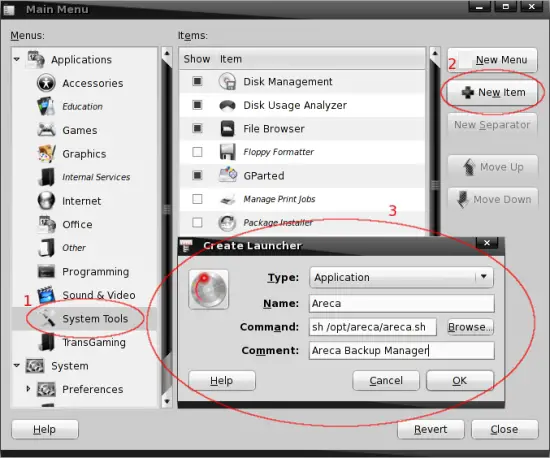Image resolution: width=550 pixels, height=458 pixels.
Task: Click the Disk Usage Analyzer icon
Action: coord(227,105)
